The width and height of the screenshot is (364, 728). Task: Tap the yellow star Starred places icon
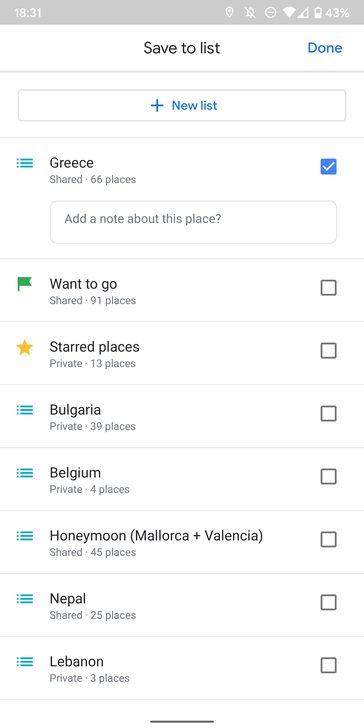pos(25,347)
